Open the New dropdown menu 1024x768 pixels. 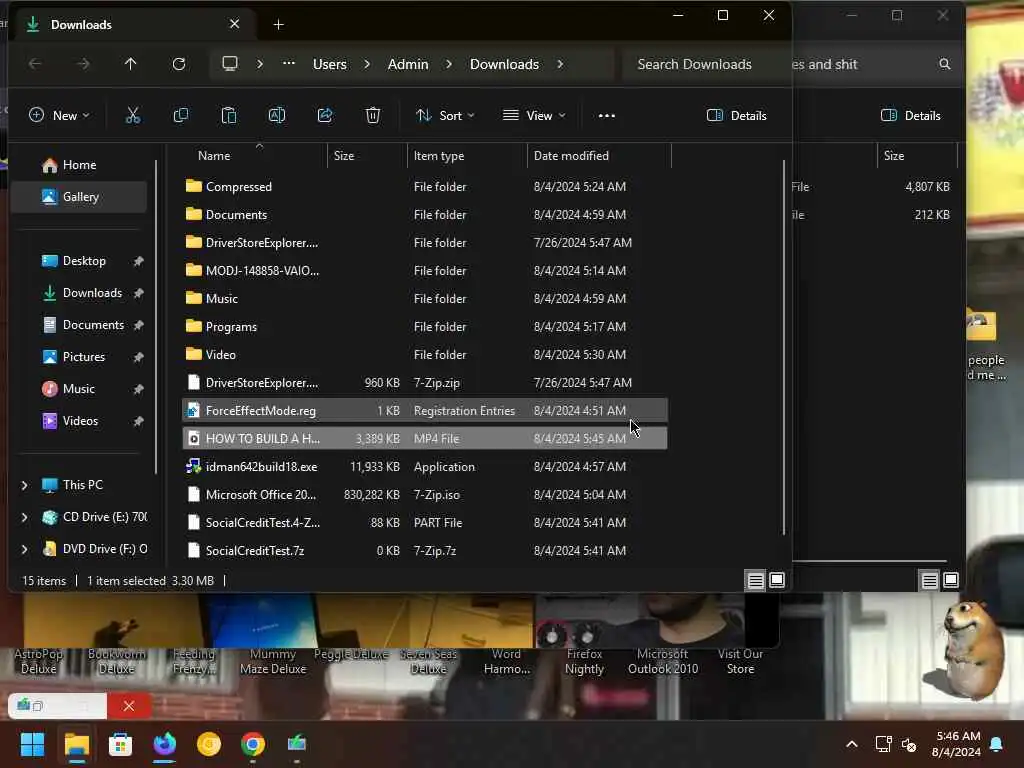59,116
